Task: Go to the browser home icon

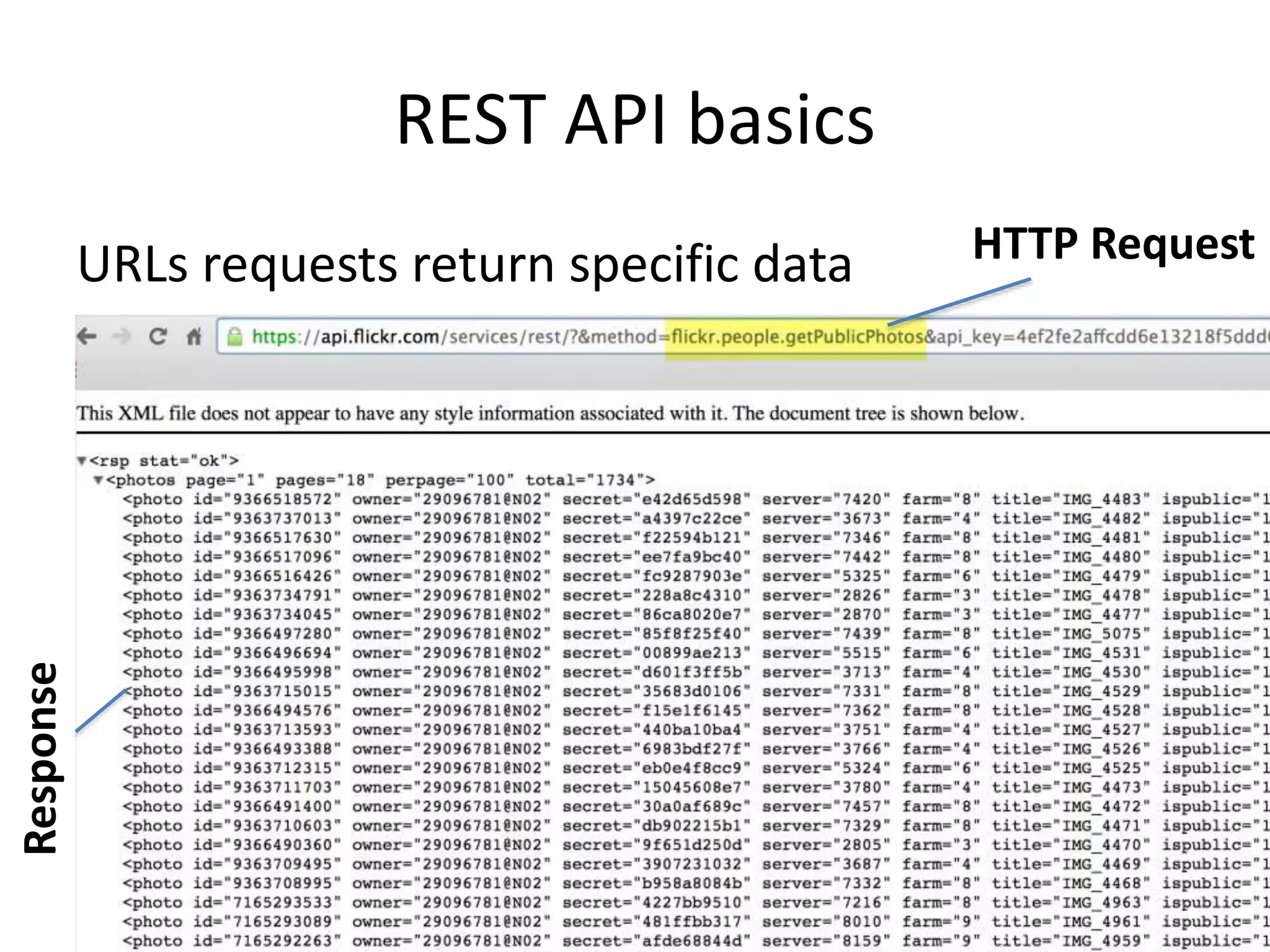Action: coord(194,337)
